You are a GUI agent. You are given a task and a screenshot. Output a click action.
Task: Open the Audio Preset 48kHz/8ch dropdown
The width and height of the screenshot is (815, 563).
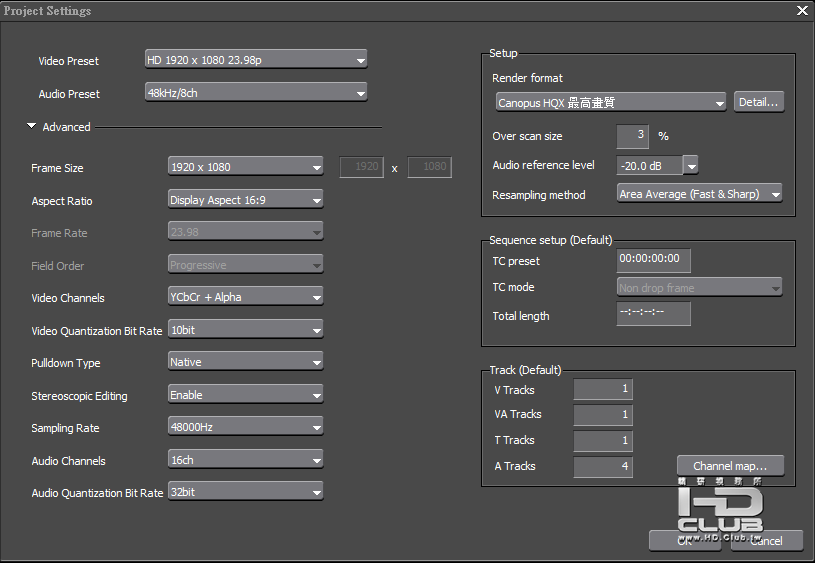[256, 93]
